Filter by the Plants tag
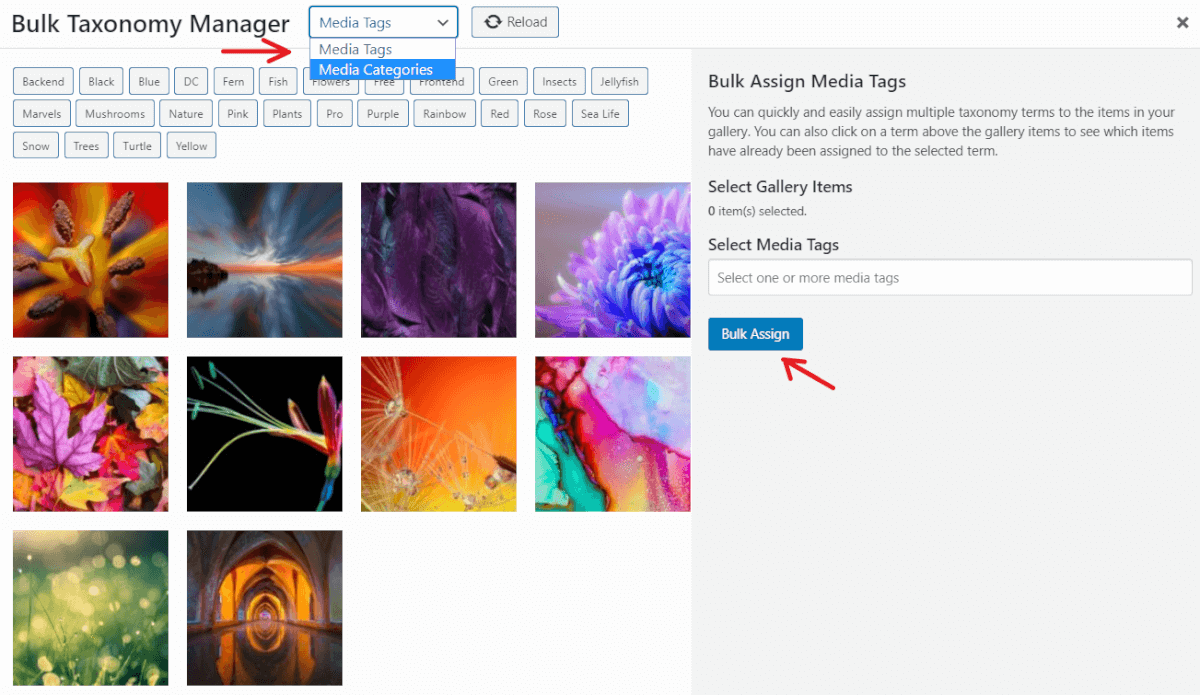This screenshot has width=1200, height=695. pos(287,114)
